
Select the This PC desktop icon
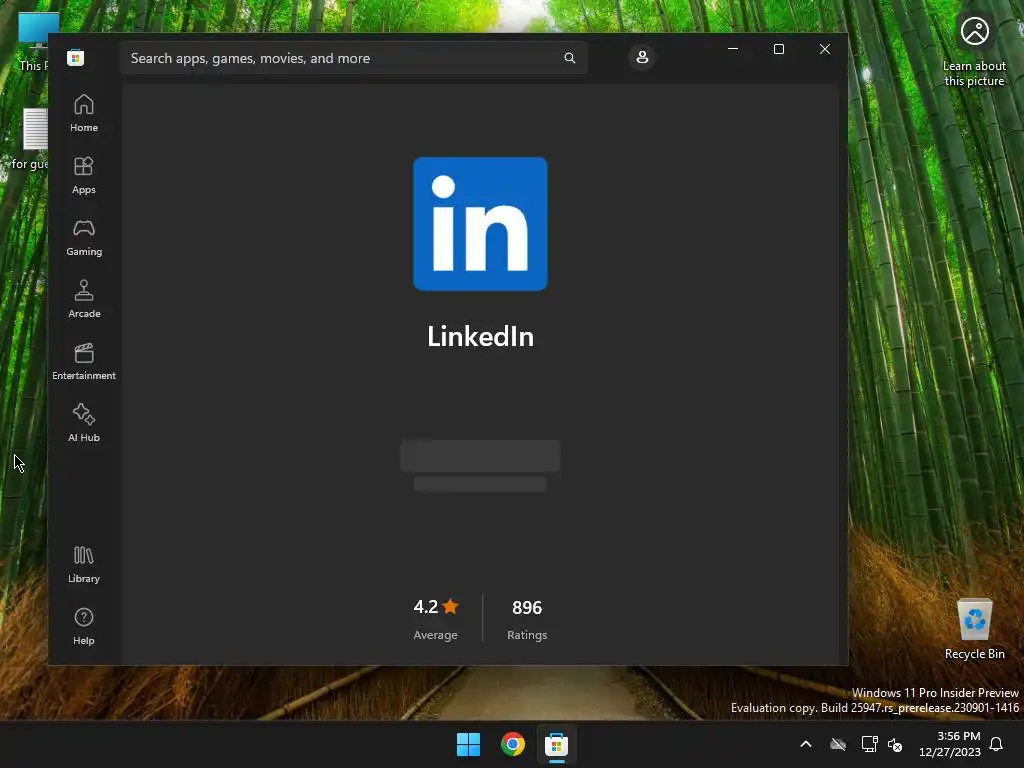tap(33, 42)
